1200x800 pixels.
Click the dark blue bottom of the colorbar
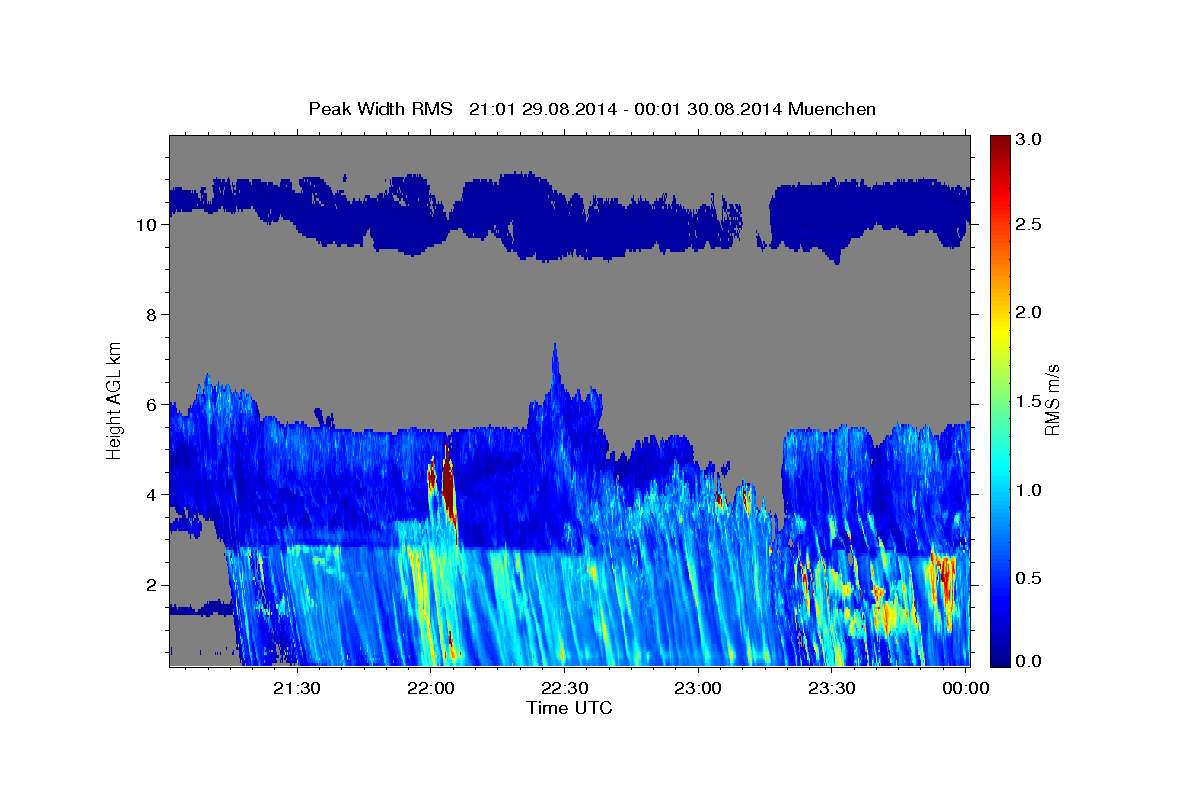[x=999, y=655]
